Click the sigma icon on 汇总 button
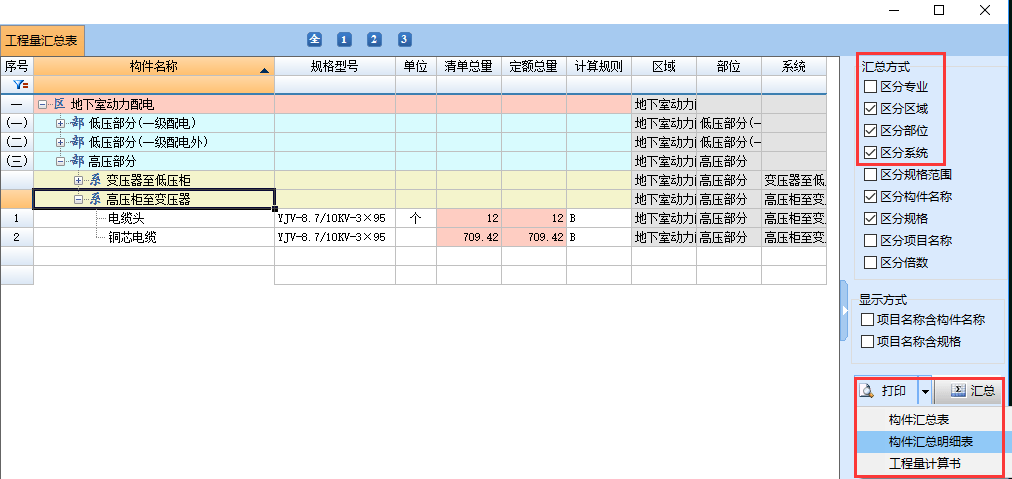The height and width of the screenshot is (479, 1012). pos(958,390)
